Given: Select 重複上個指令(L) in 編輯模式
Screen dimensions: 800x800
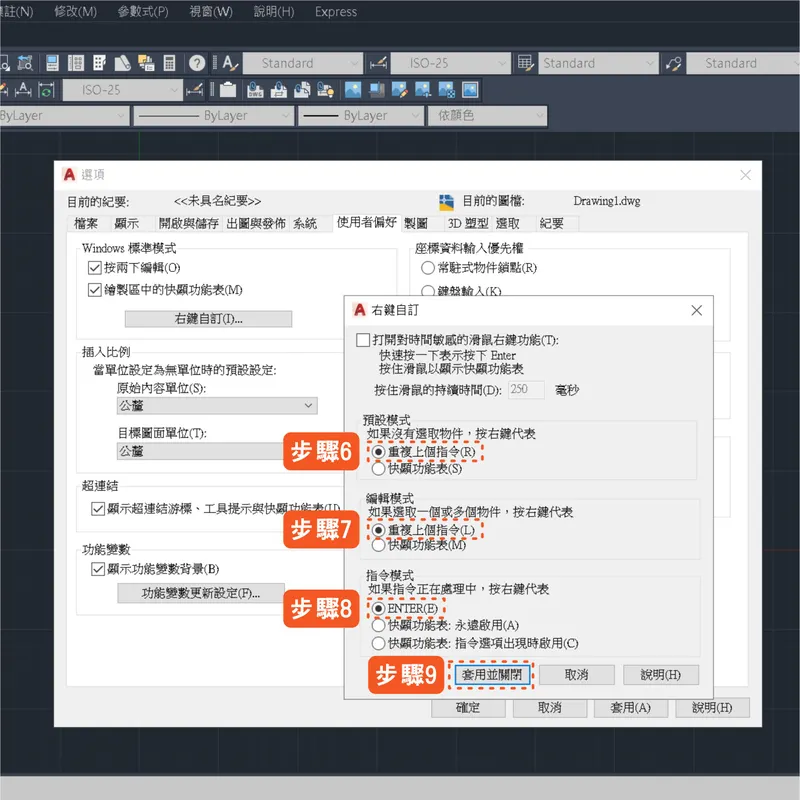Looking at the screenshot, I should tap(378, 531).
